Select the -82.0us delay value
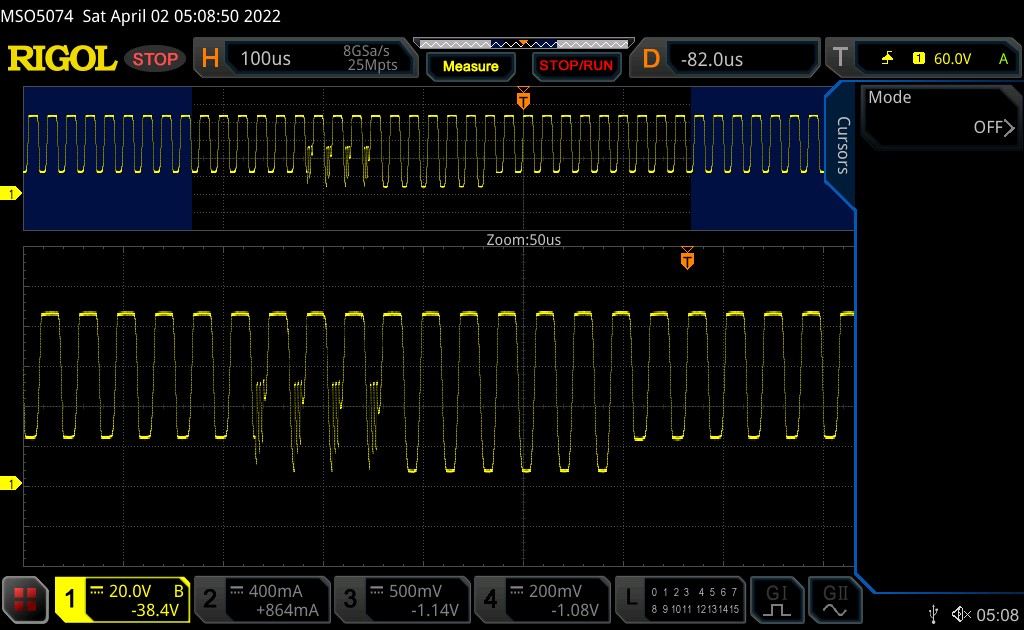This screenshot has height=630, width=1024. tap(712, 59)
